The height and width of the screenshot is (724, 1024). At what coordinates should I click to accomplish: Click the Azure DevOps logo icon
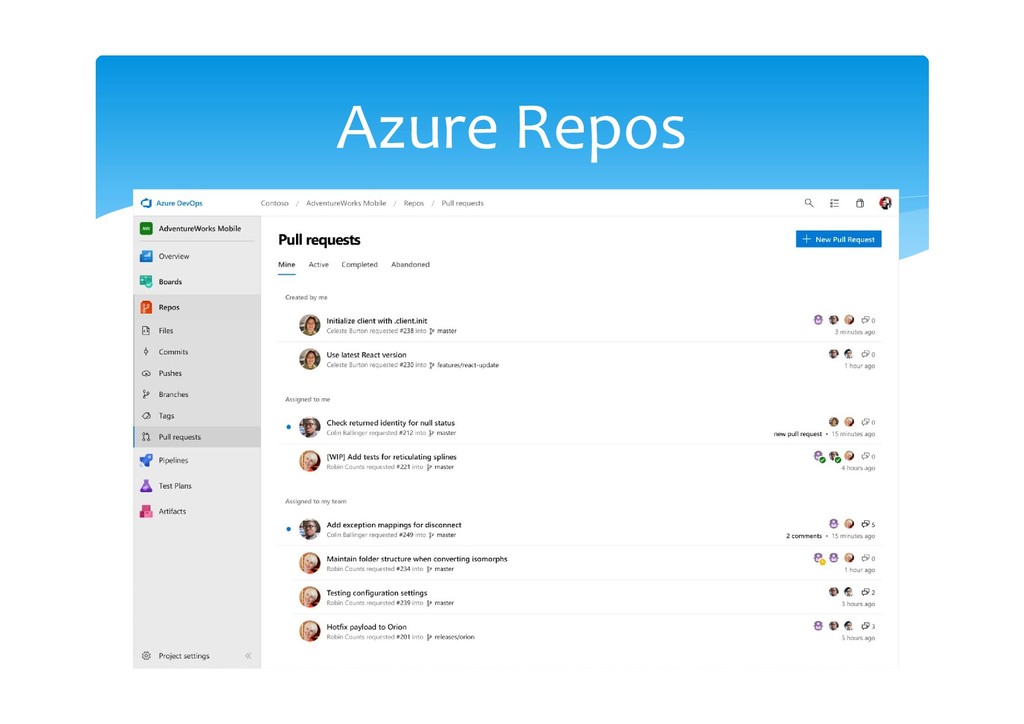pyautogui.click(x=146, y=203)
